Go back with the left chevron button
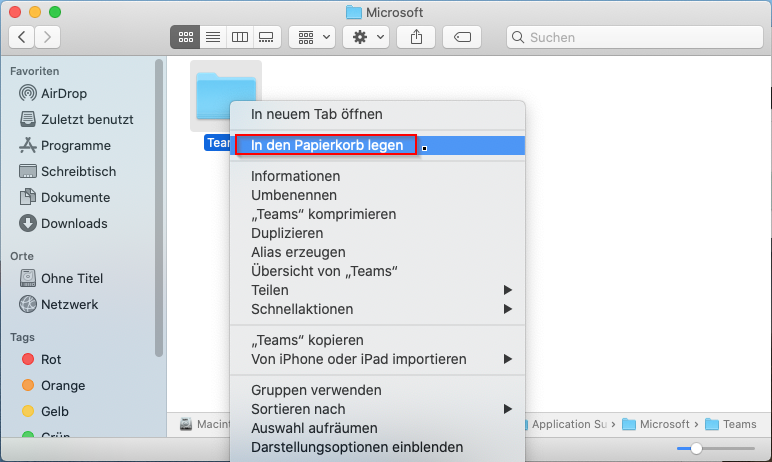This screenshot has width=772, height=462. coord(22,37)
